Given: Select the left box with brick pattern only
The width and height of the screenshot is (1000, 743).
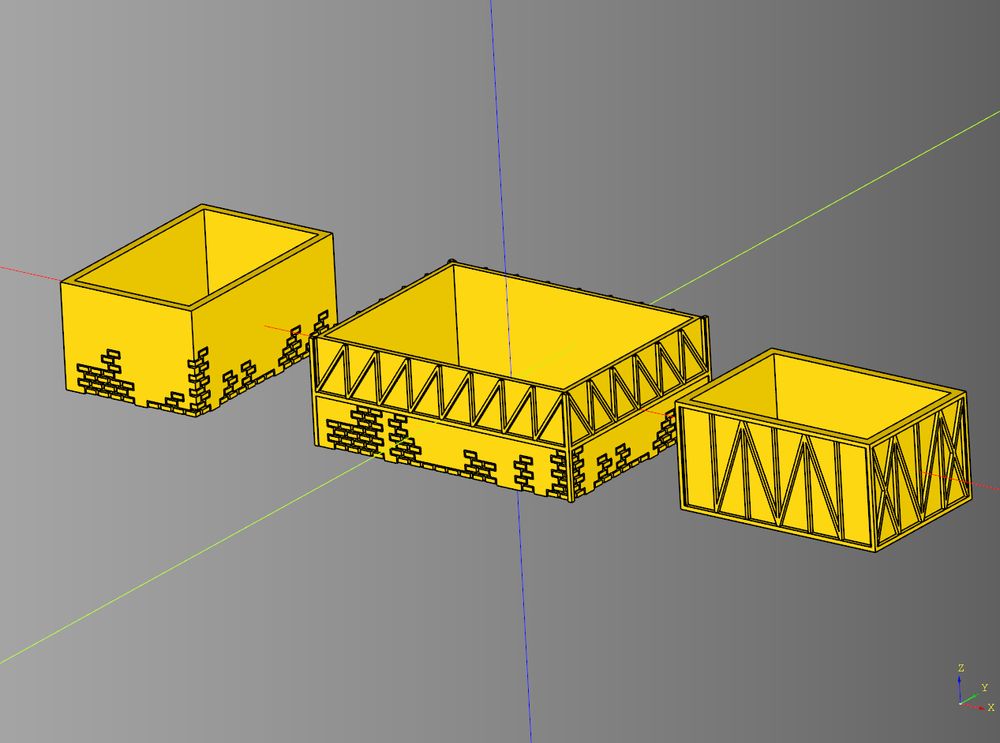Looking at the screenshot, I should [x=198, y=310].
